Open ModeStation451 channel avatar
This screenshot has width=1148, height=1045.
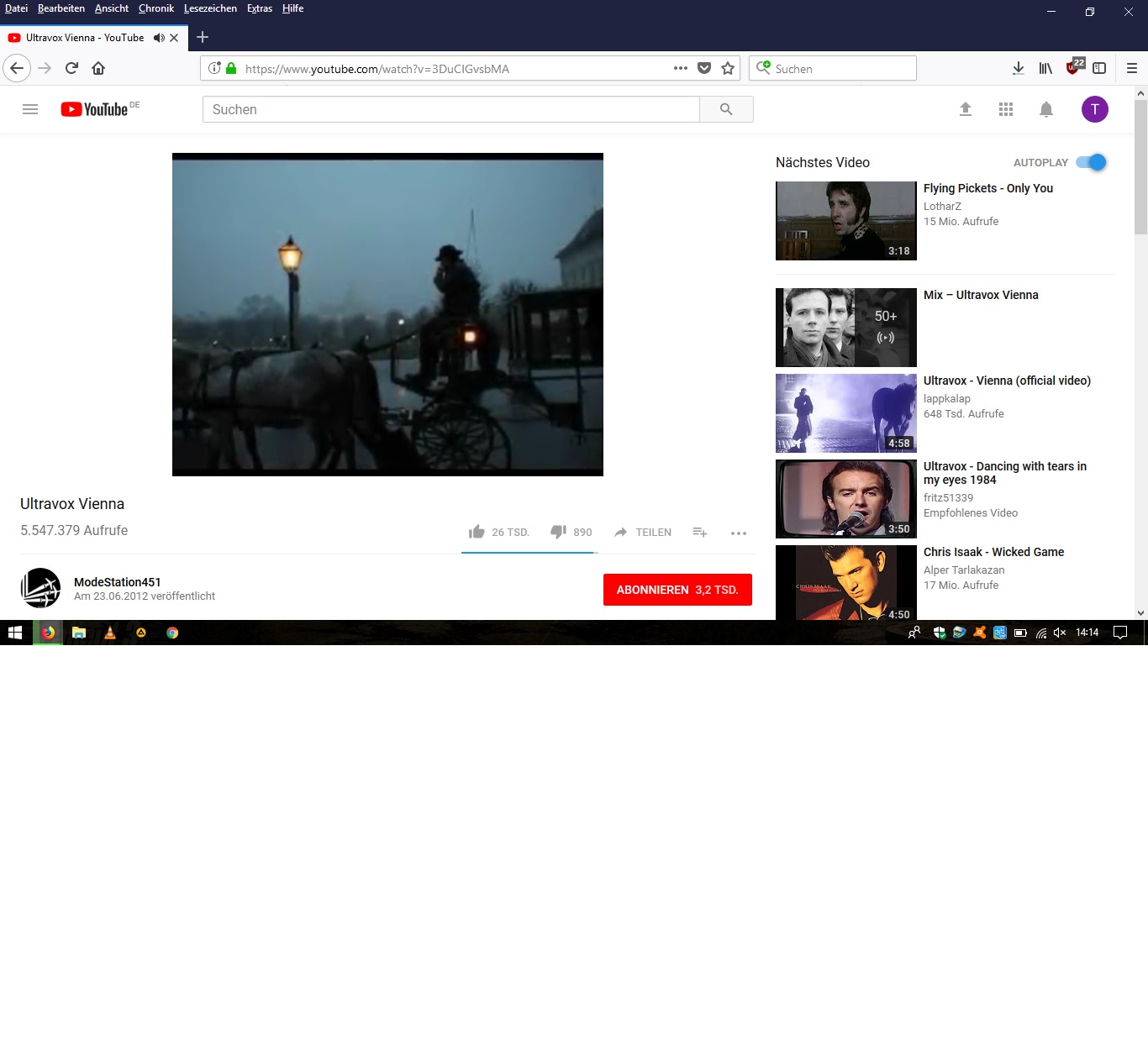(40, 588)
